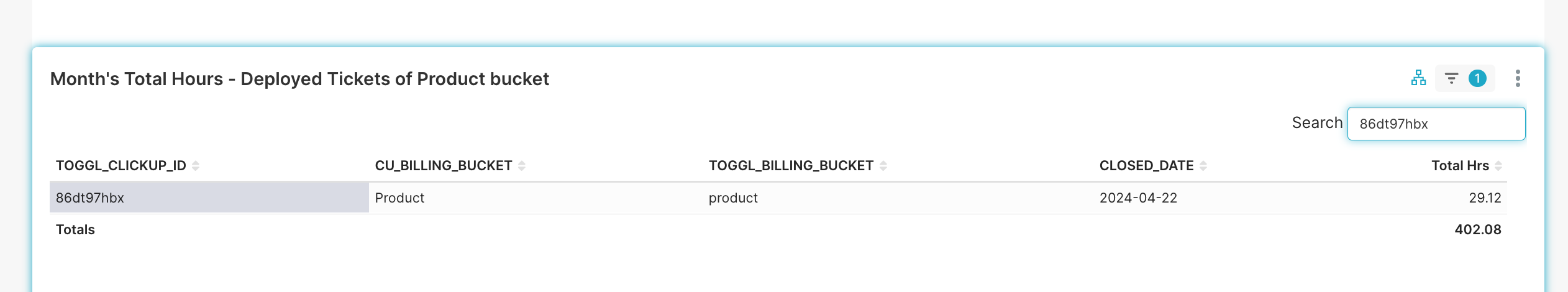
Task: Open the applied filters funnel icon
Action: 1451,78
